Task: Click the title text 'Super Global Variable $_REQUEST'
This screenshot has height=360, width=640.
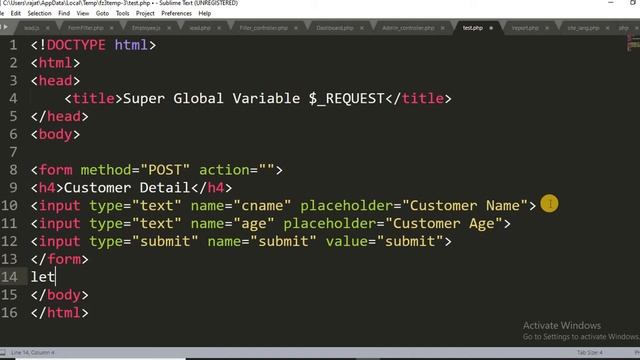Action: tap(253, 98)
